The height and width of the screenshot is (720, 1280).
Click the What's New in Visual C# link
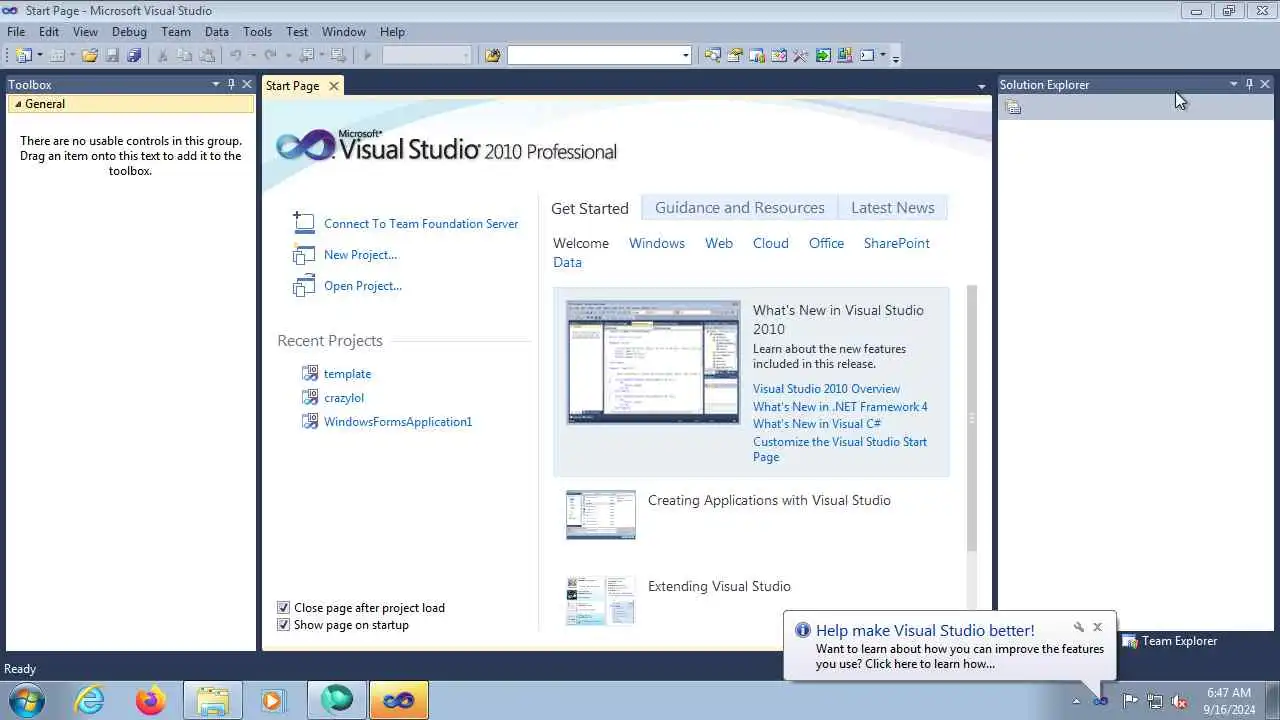pyautogui.click(x=817, y=424)
